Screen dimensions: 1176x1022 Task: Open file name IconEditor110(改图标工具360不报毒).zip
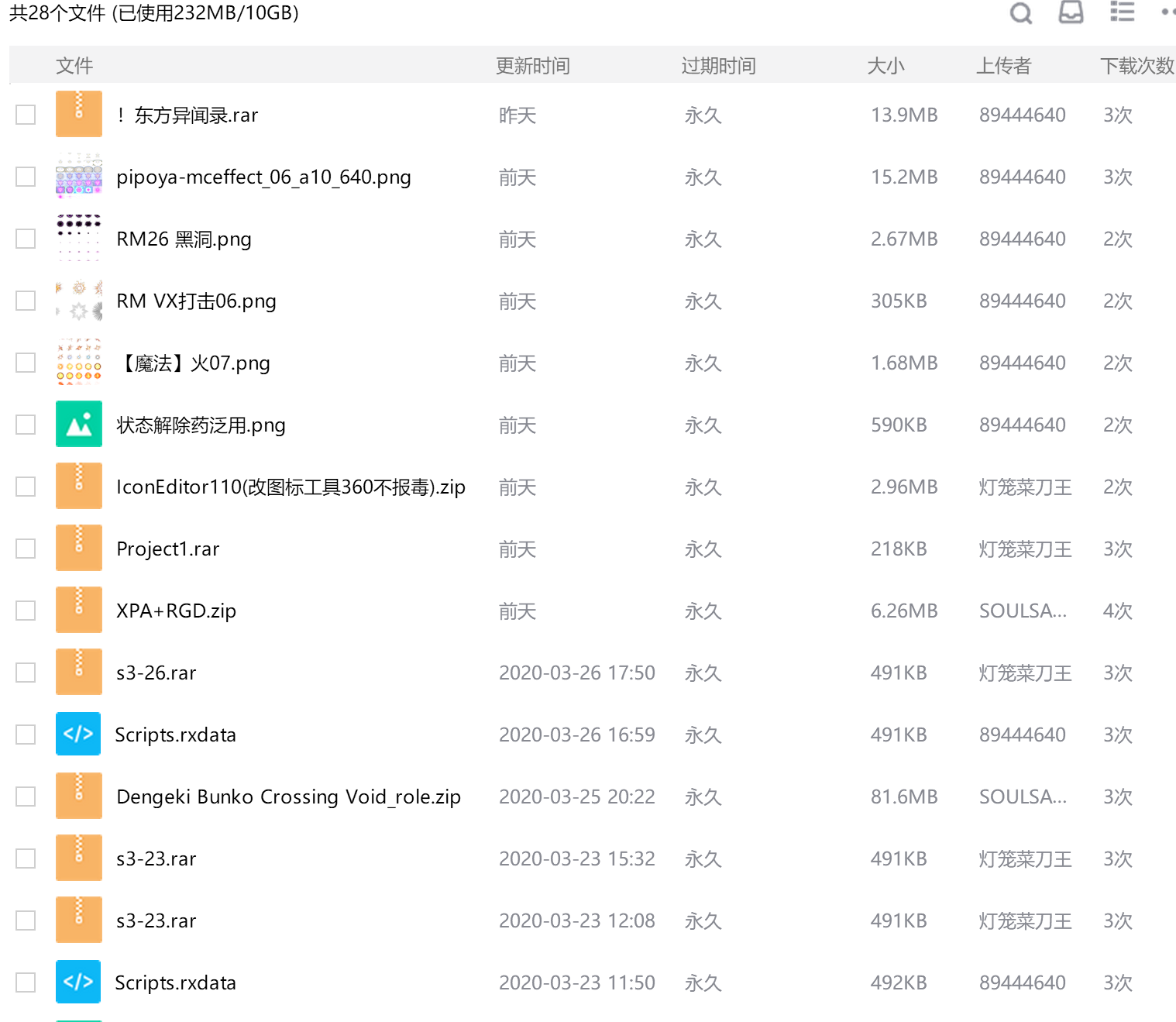[x=291, y=487]
